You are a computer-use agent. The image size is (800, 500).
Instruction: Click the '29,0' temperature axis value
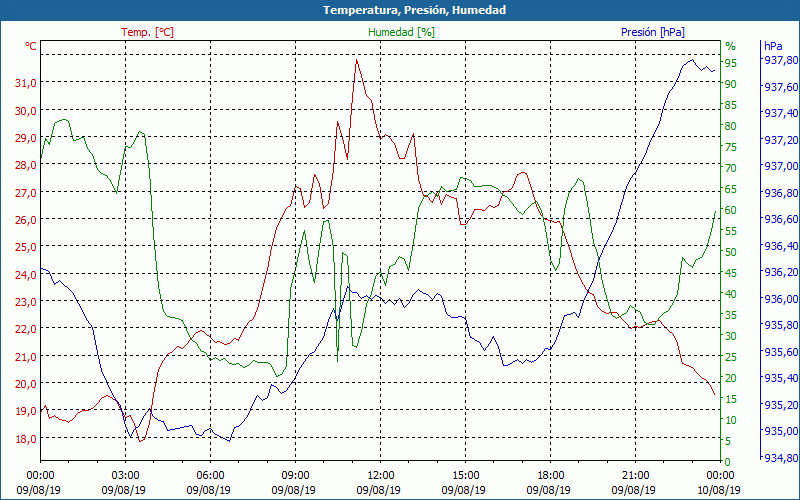coord(26,138)
